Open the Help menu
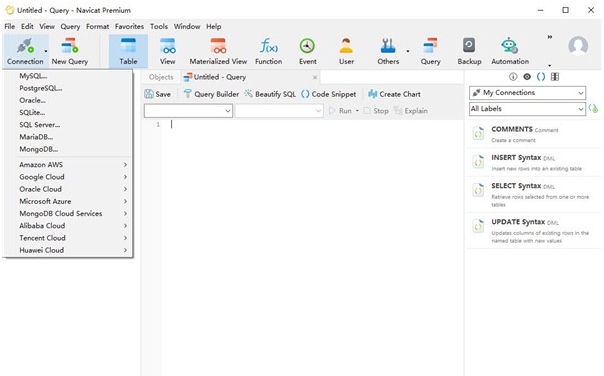Viewport: 604px width, 376px height. point(213,27)
